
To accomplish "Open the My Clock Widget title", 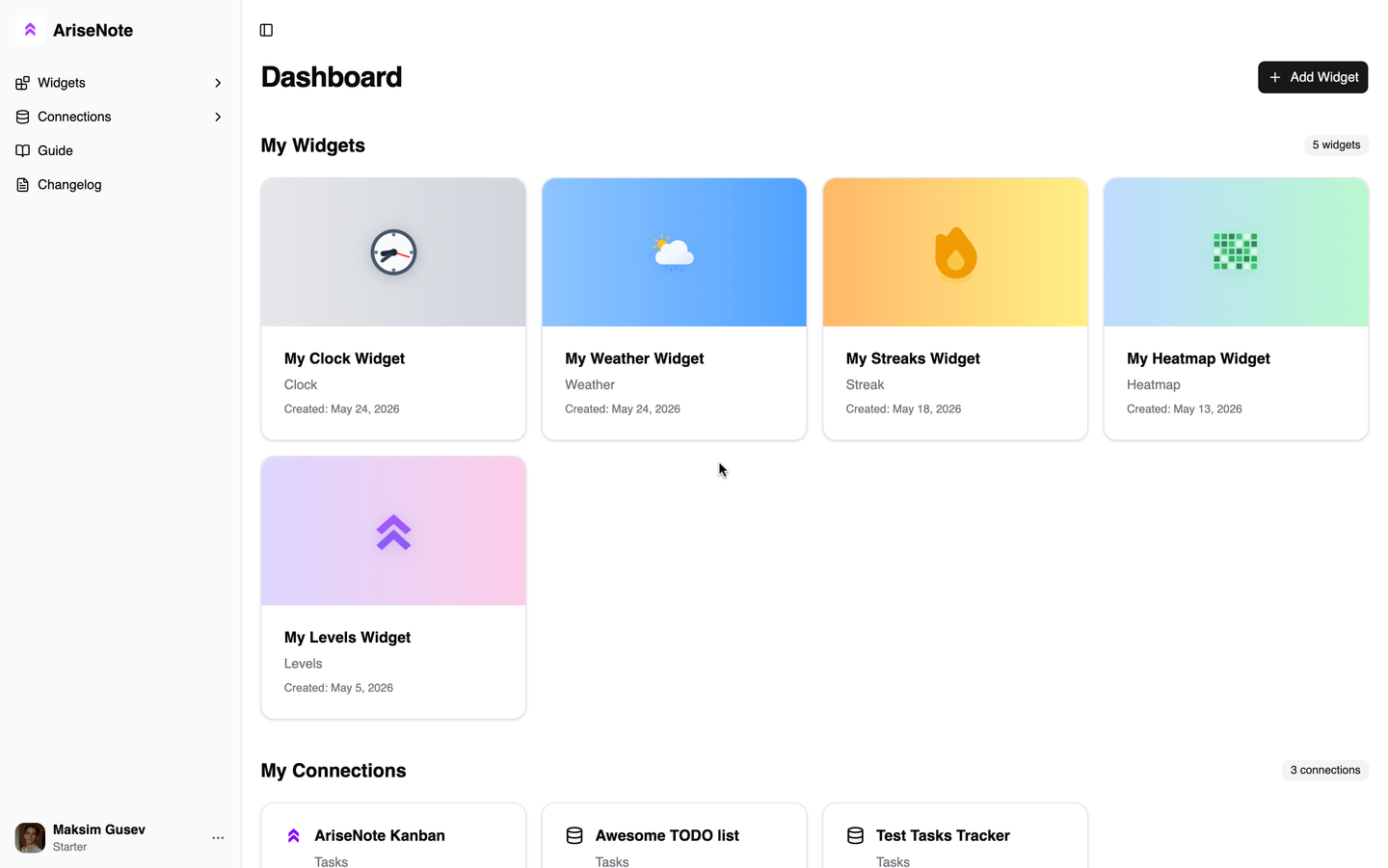I will tap(344, 358).
